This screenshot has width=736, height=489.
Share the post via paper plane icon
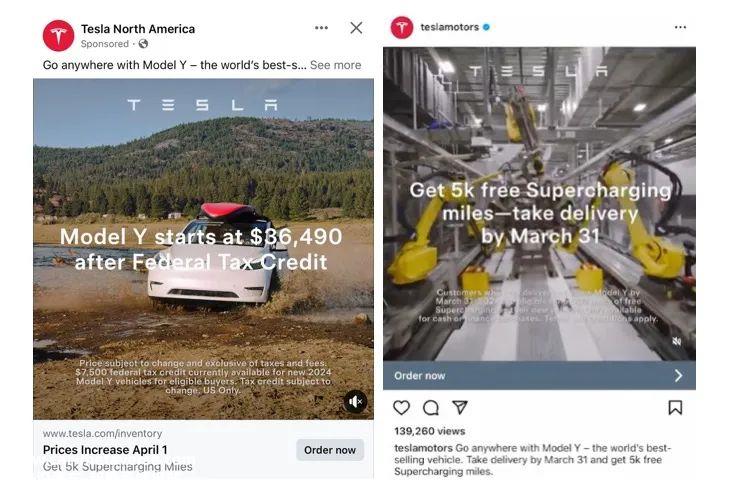pos(460,407)
